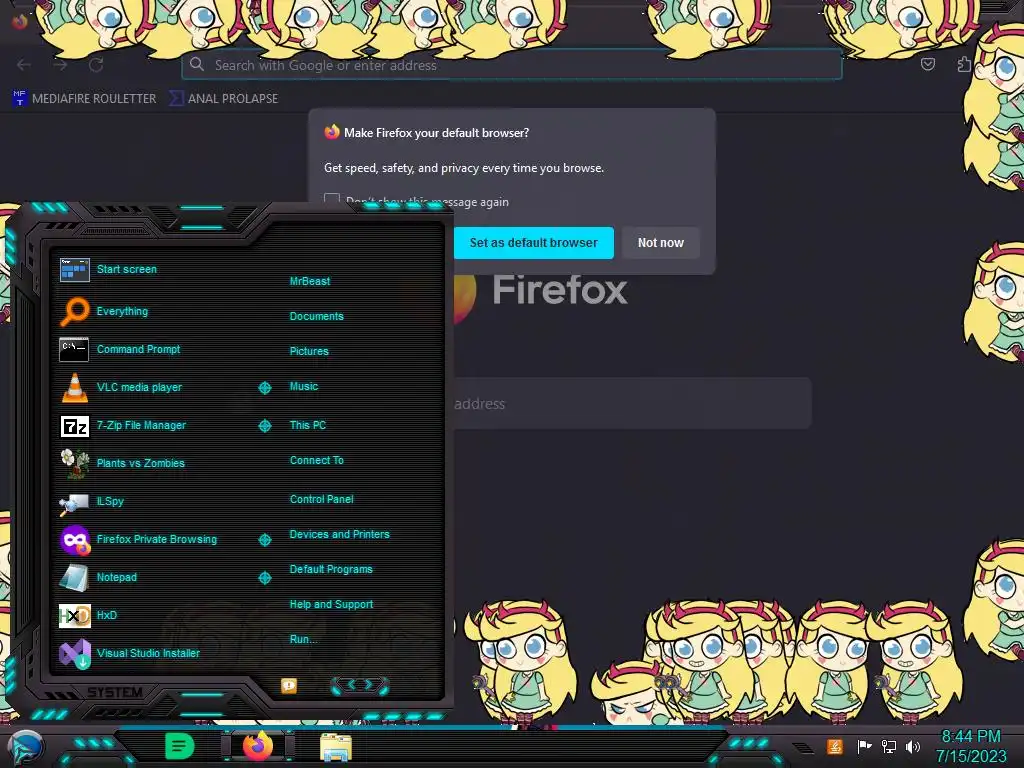Open Default Programs
This screenshot has height=768, width=1024.
331,569
